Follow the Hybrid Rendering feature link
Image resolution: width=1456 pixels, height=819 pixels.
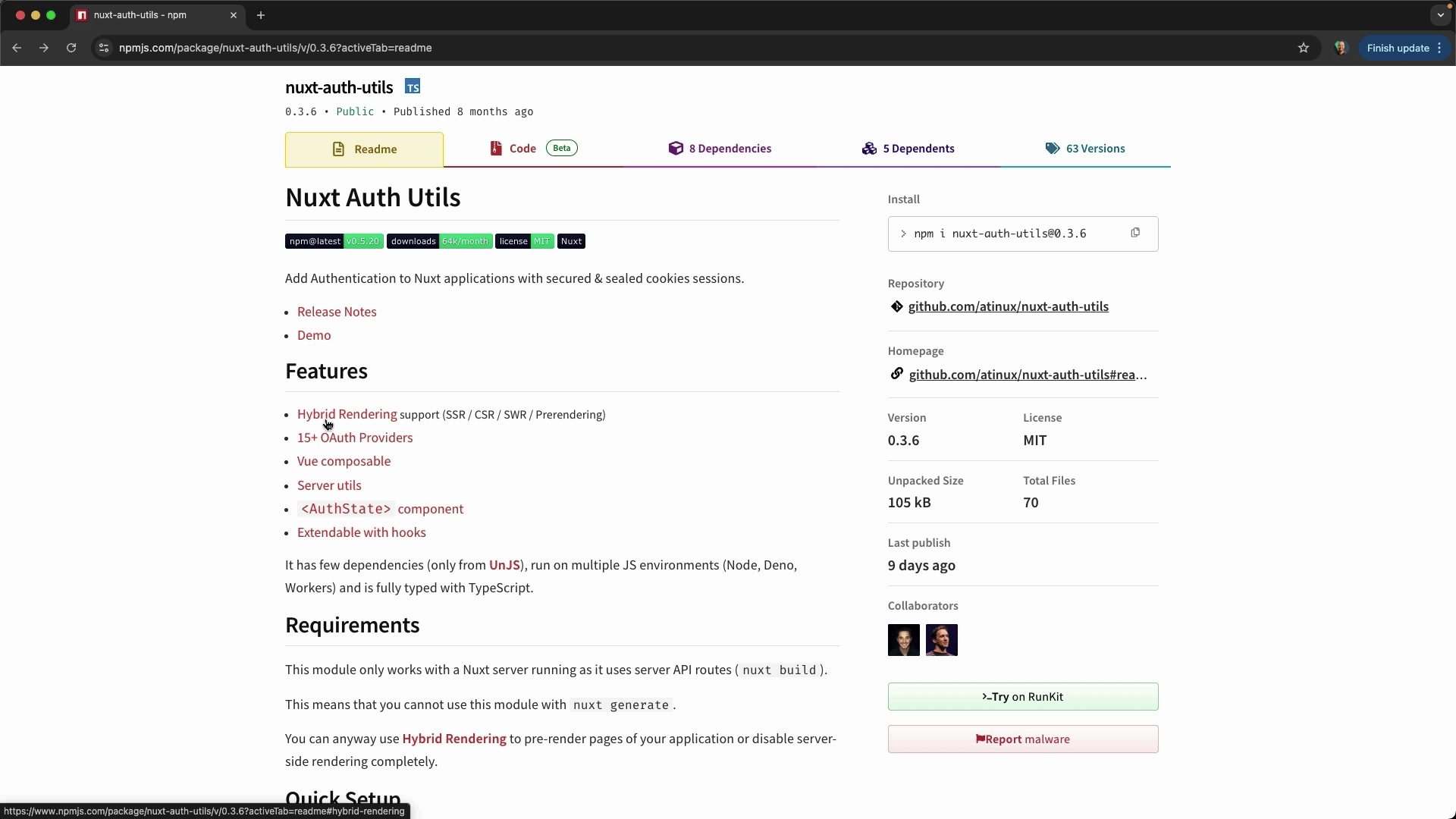[x=347, y=414]
